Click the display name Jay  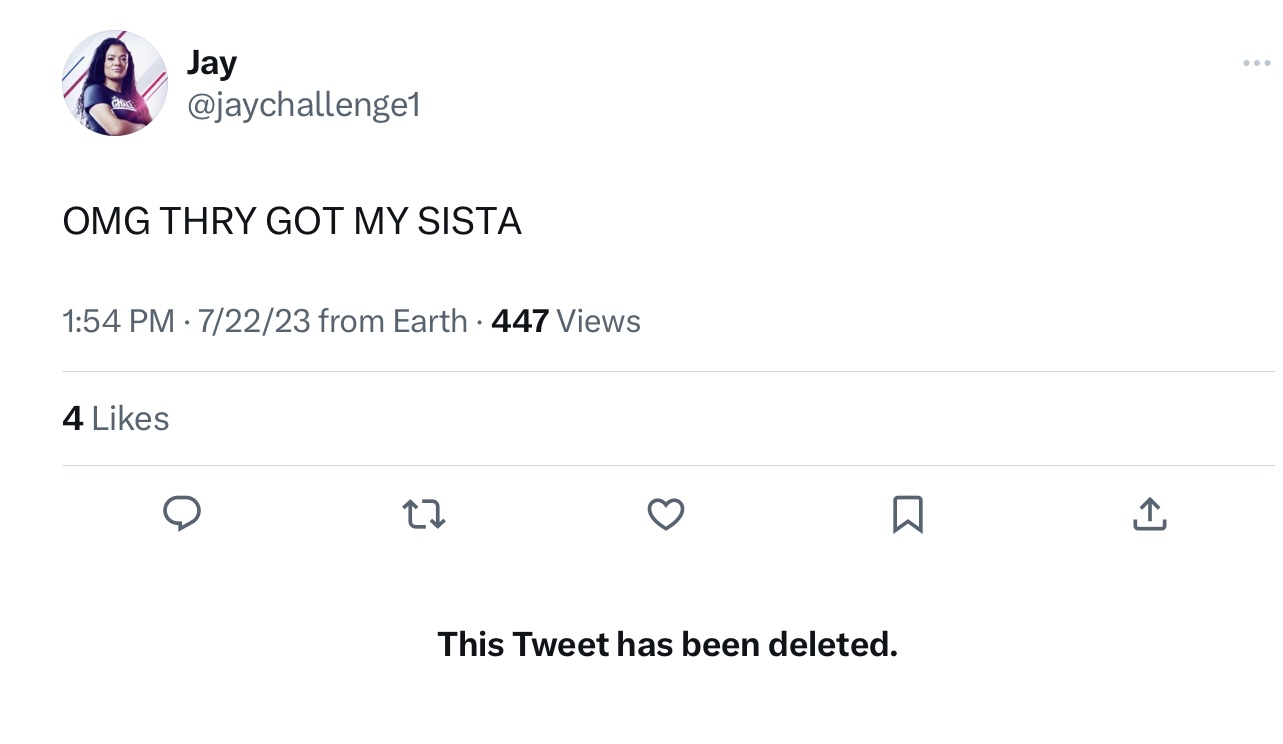coord(212,63)
